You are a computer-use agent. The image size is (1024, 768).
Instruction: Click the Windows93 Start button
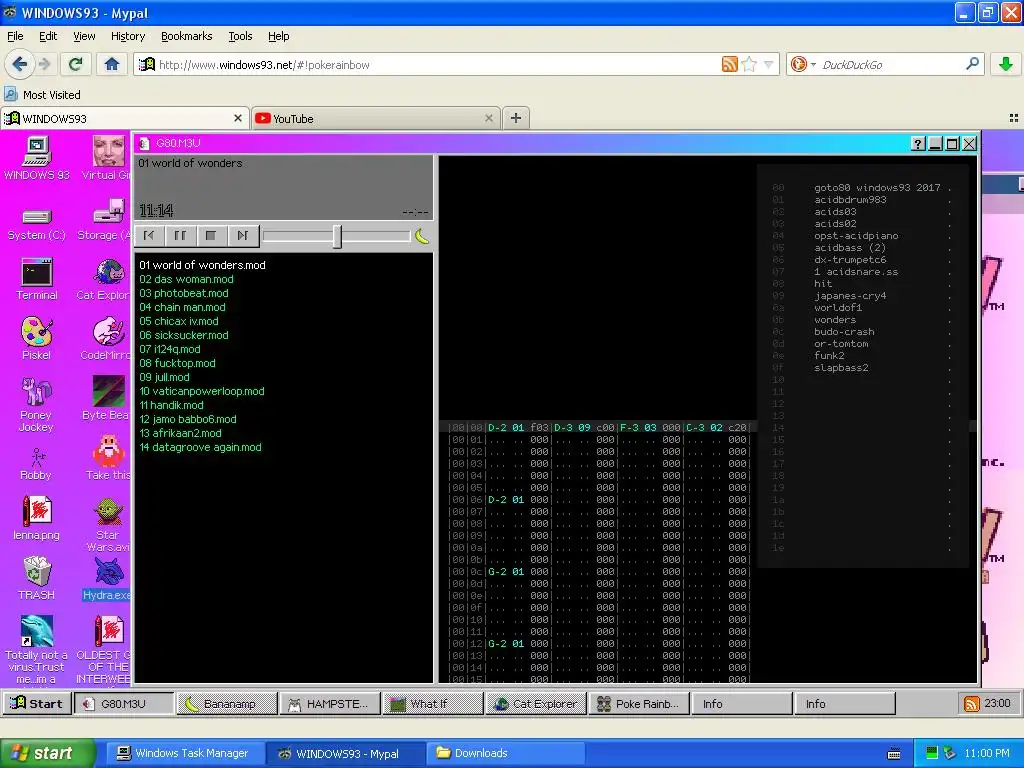(37, 703)
